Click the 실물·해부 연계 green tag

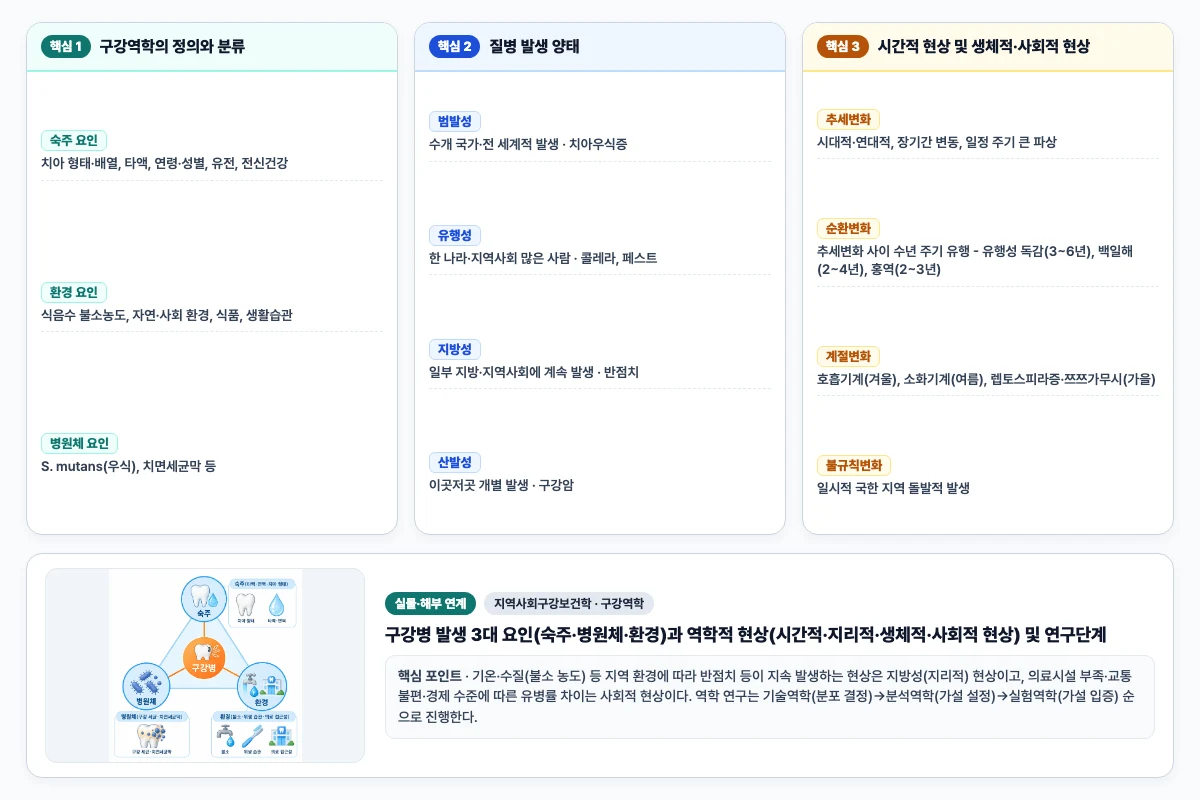(430, 603)
